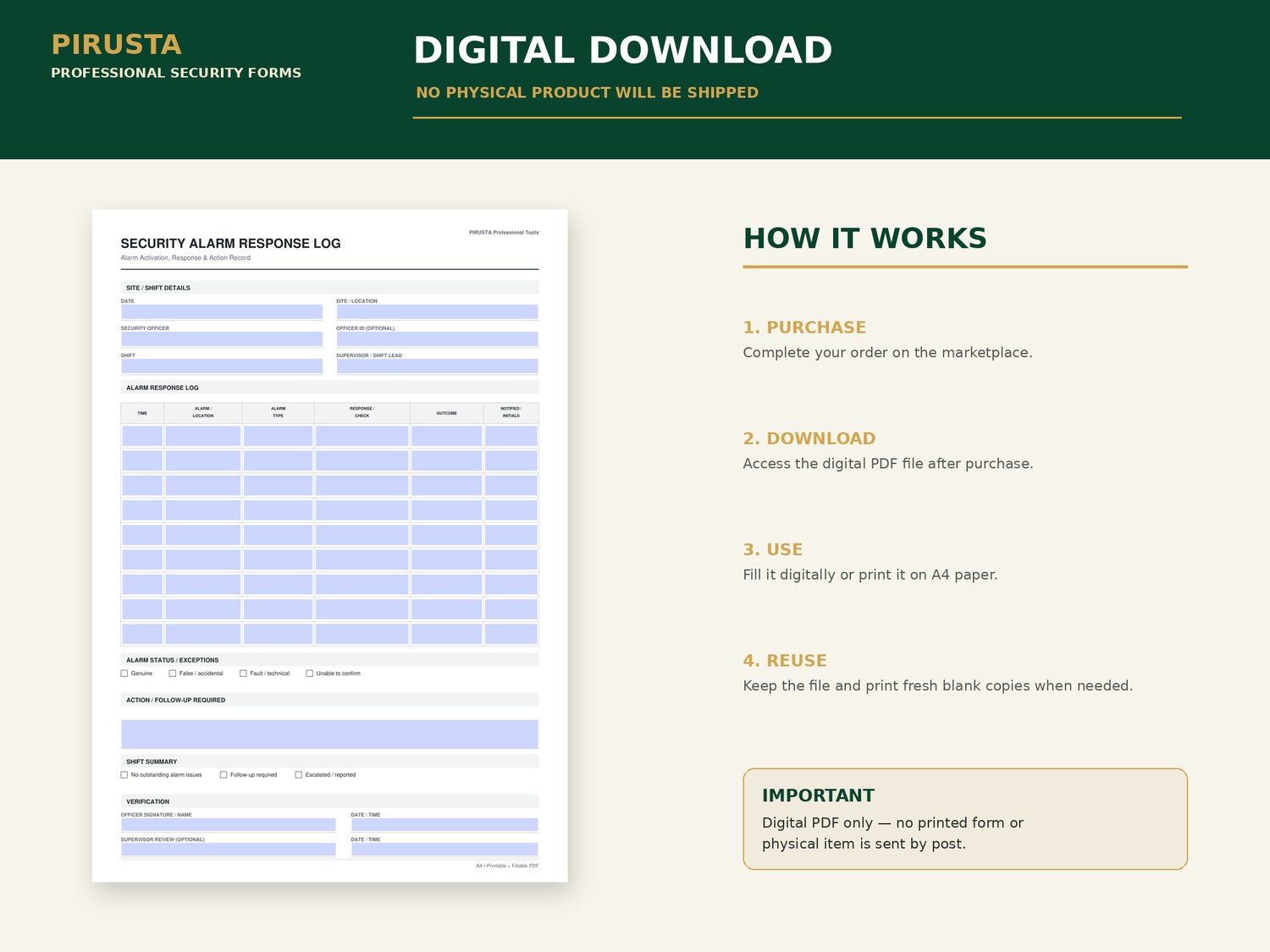Tick the Escalated / reported checkbox

coord(299,775)
